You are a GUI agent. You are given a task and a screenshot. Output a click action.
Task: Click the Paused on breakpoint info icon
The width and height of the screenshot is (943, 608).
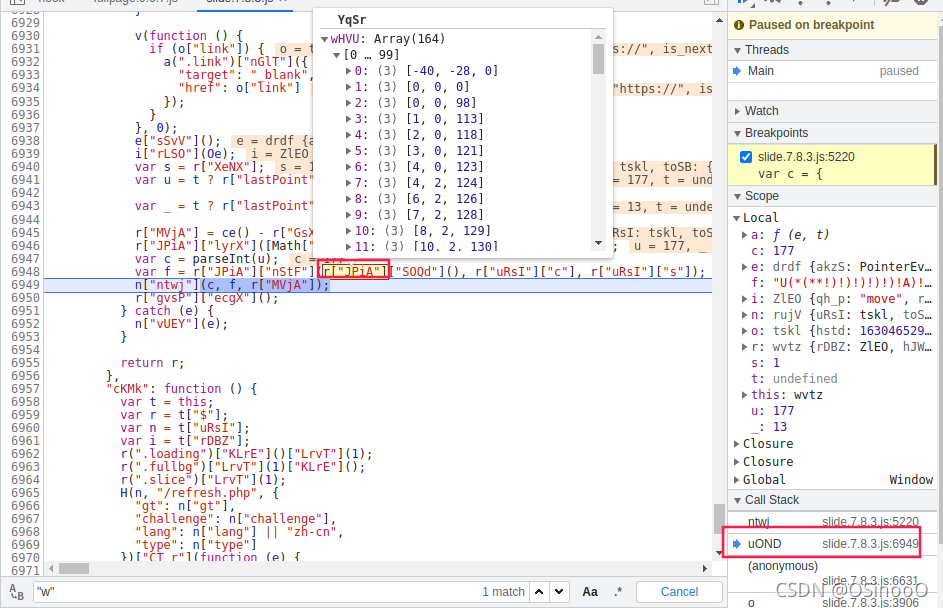point(739,25)
